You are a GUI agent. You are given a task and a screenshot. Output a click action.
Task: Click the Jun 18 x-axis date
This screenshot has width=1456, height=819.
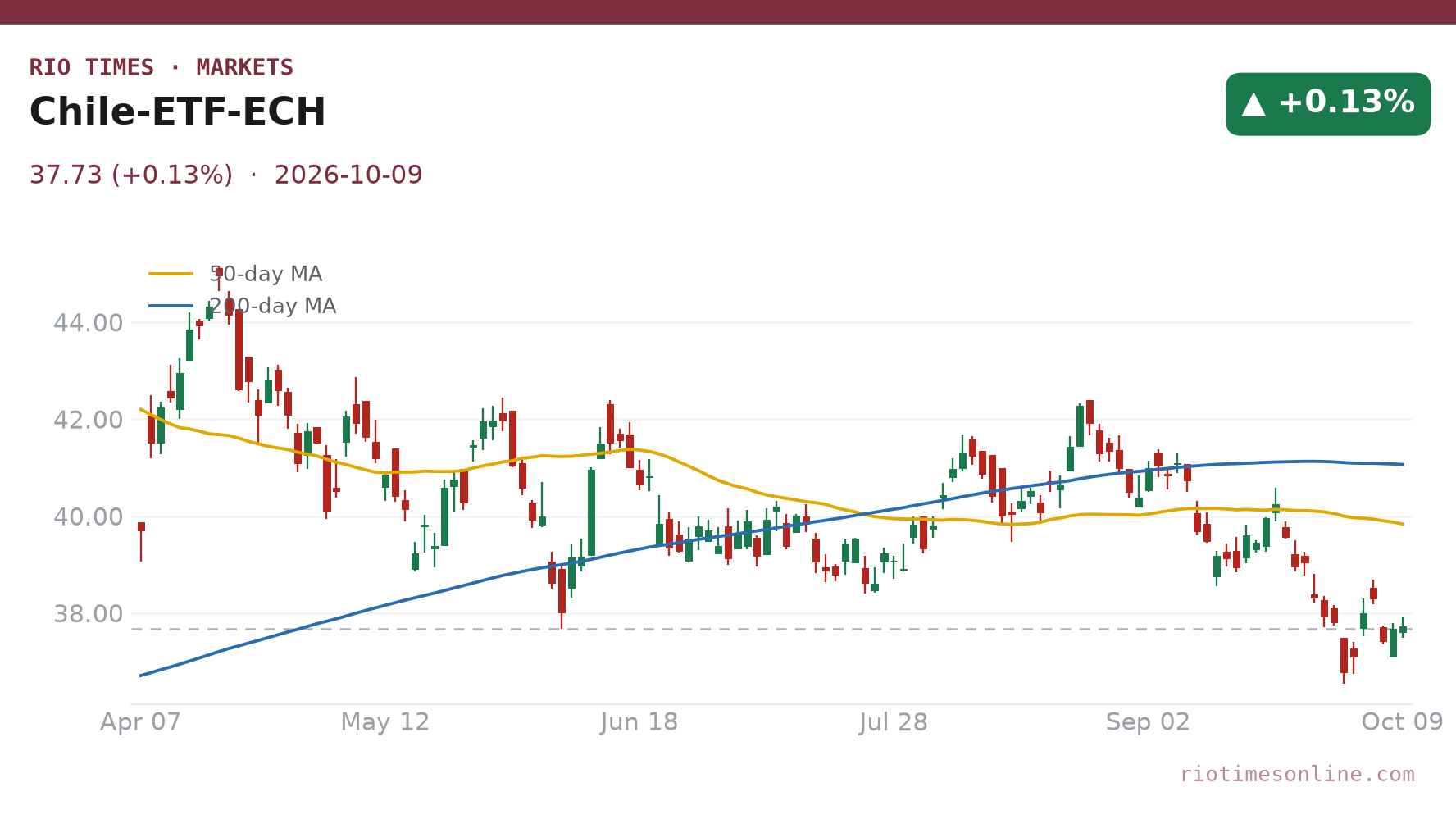[639, 722]
